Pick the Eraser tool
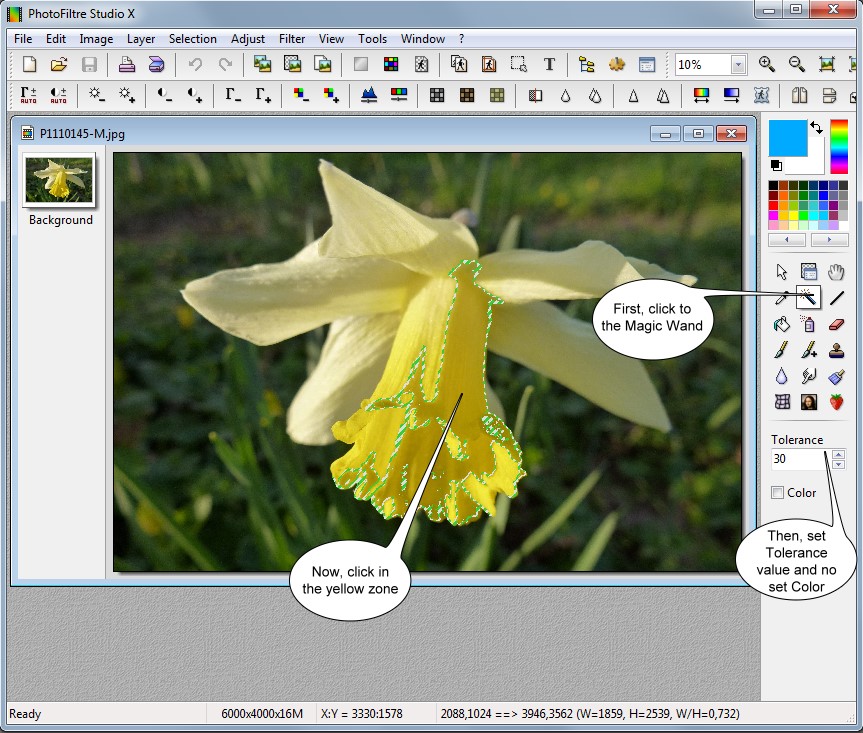Image resolution: width=863 pixels, height=733 pixels. tap(837, 324)
